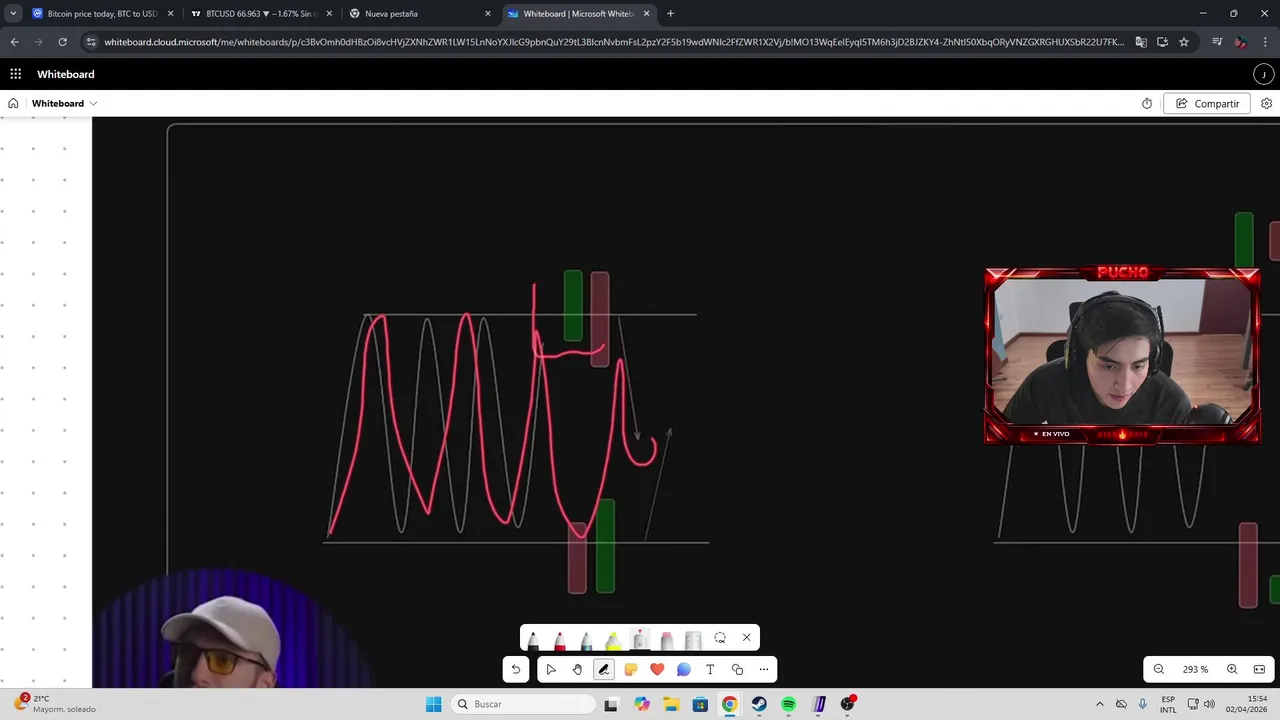Switch to the BTCUSD chart tab
The image size is (1280, 720).
coord(260,14)
